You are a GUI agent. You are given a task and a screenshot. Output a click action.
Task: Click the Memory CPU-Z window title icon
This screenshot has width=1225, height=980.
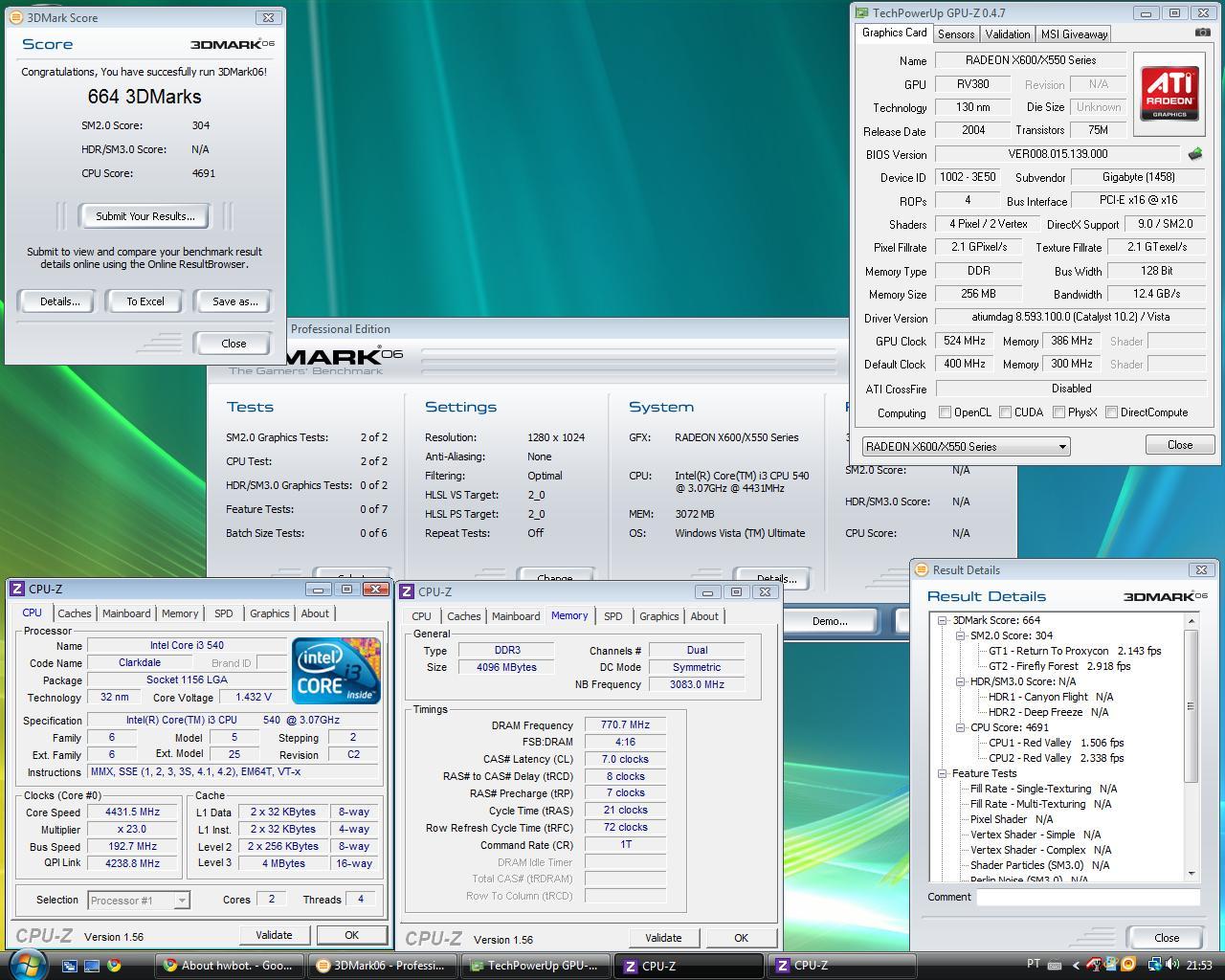click(407, 591)
